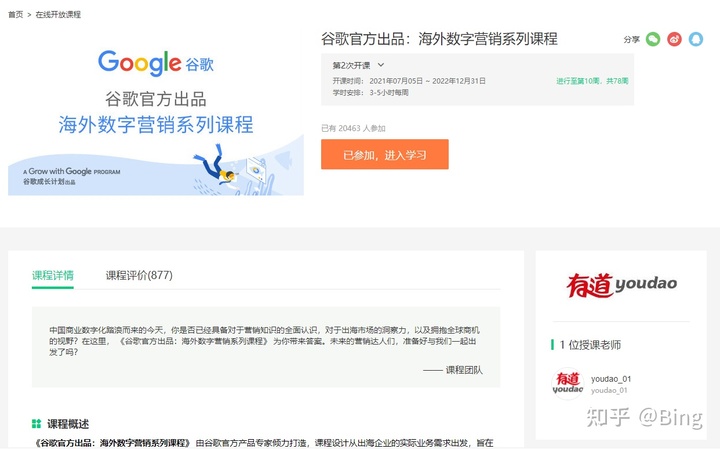Go to 首页 breadcrumb link
The height and width of the screenshot is (449, 720).
point(16,15)
